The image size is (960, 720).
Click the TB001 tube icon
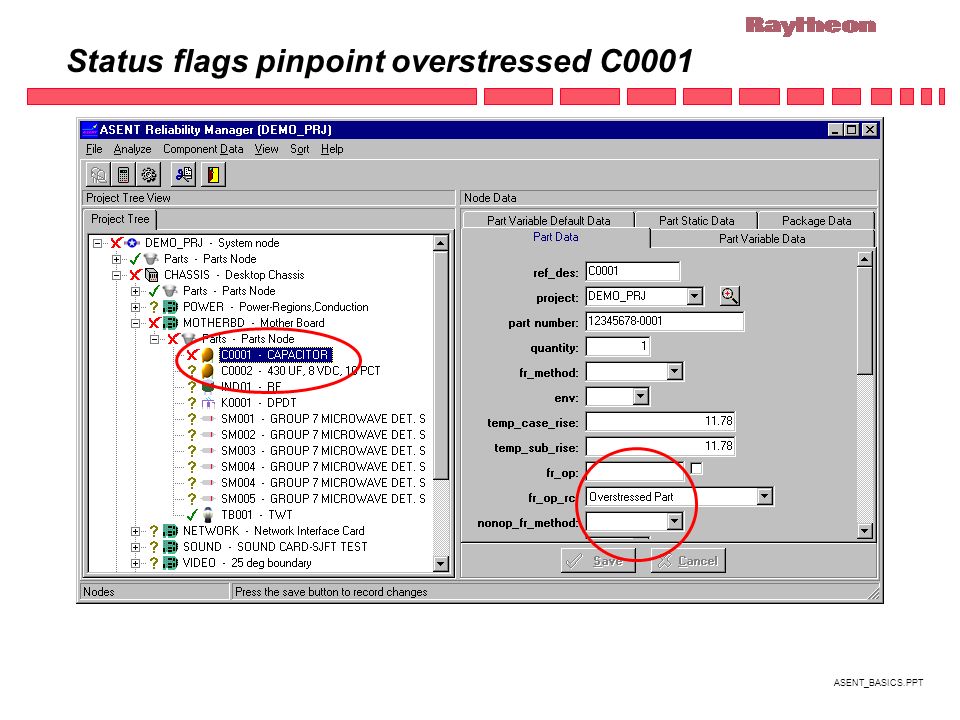pyautogui.click(x=208, y=515)
